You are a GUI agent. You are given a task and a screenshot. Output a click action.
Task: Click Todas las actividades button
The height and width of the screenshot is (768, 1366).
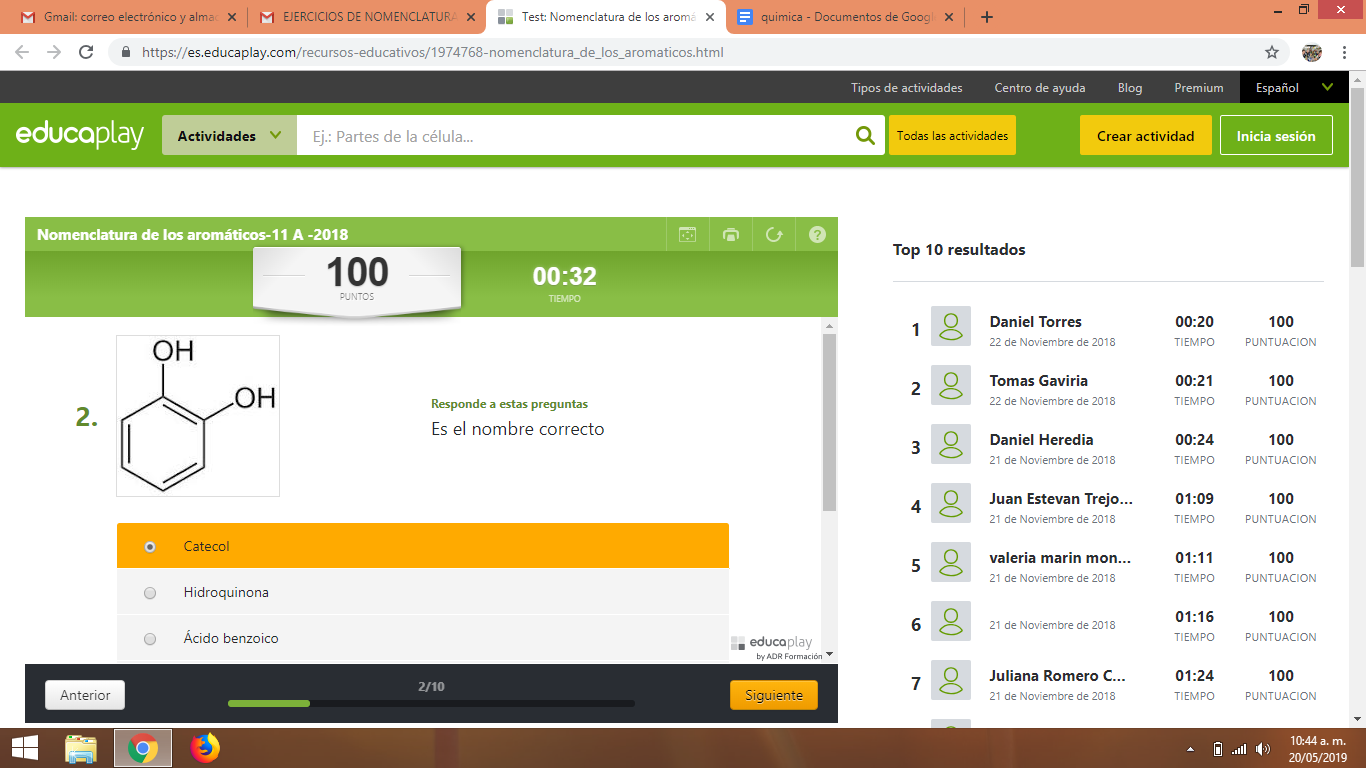952,135
